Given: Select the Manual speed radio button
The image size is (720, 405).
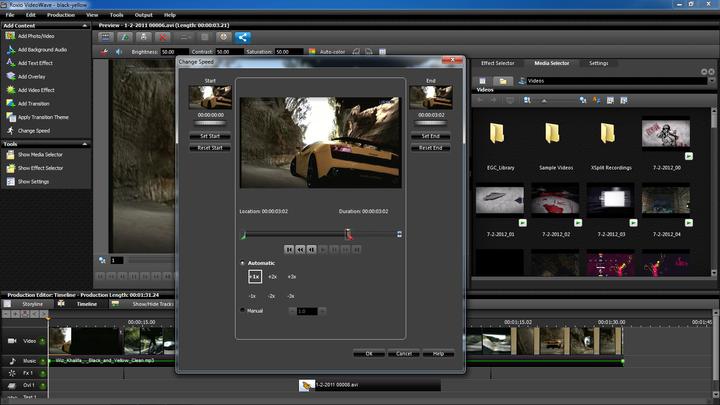Looking at the screenshot, I should tap(242, 310).
